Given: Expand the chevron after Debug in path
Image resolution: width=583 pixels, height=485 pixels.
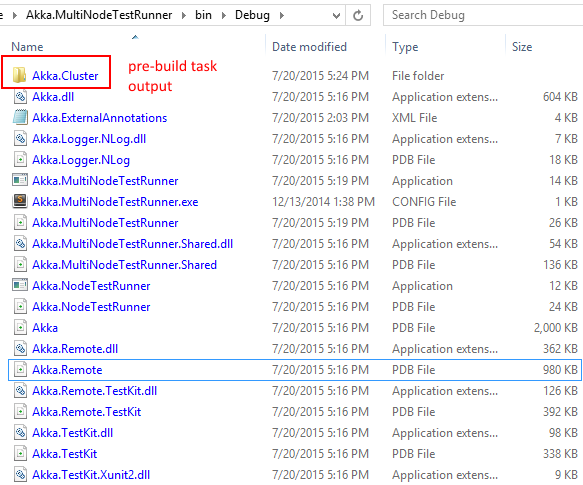Looking at the screenshot, I should click(282, 16).
